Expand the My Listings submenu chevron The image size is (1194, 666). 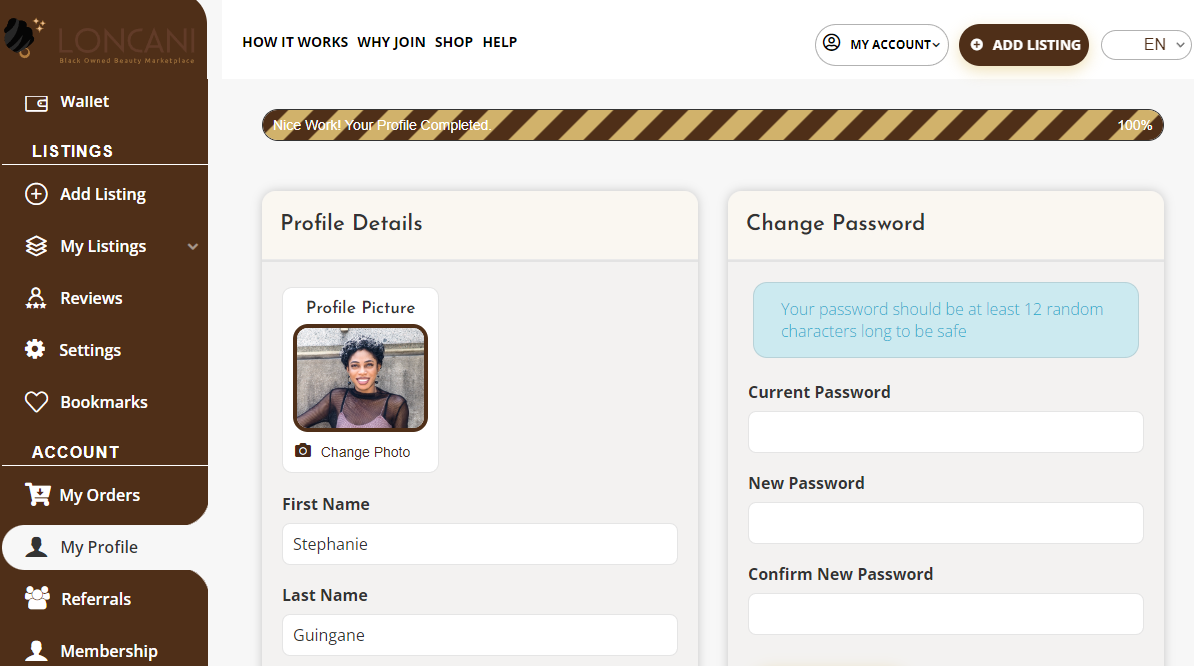pyautogui.click(x=193, y=247)
